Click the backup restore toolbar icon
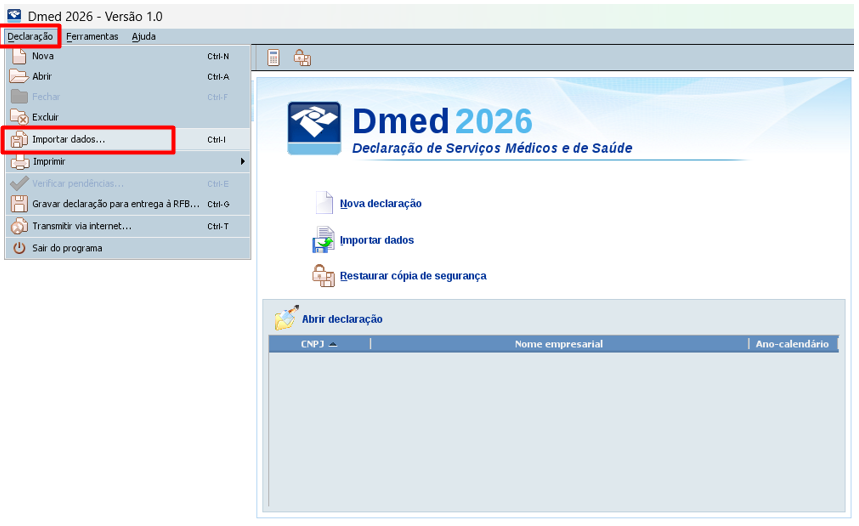 302,58
